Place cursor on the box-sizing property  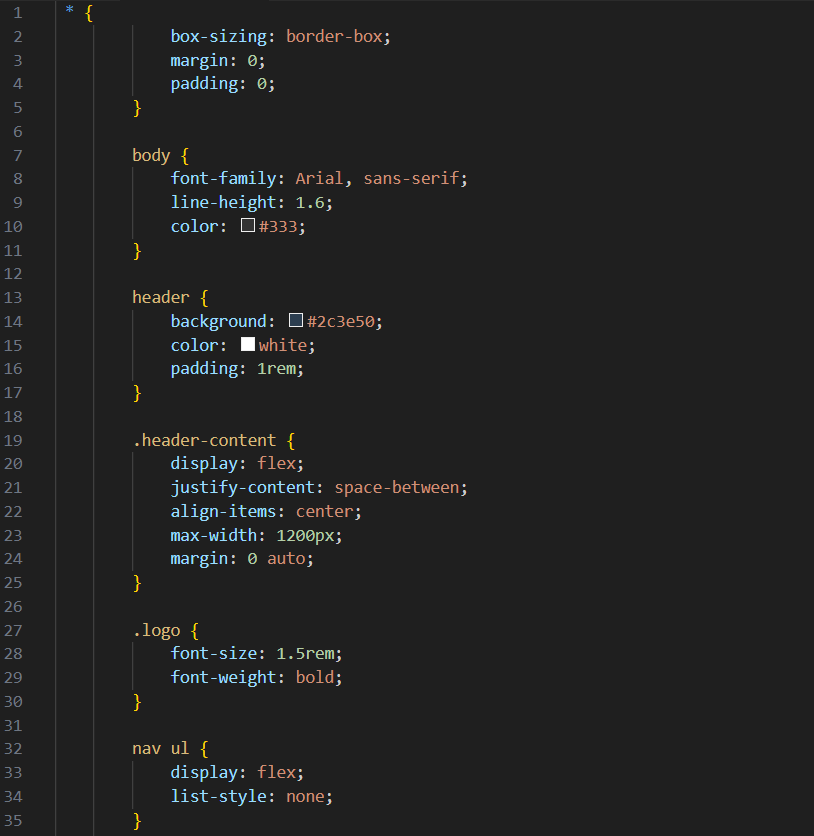tap(223, 36)
